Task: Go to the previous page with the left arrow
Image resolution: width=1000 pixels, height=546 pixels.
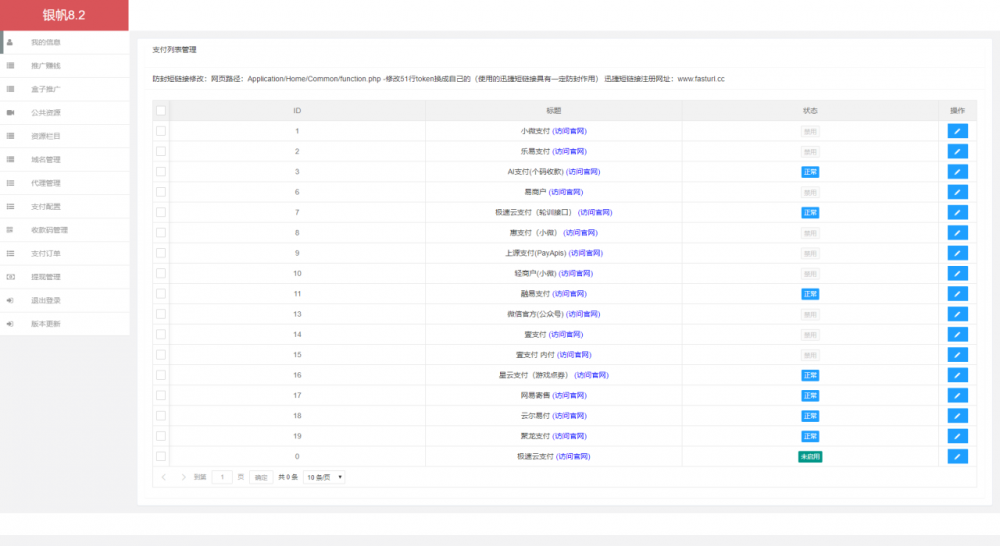Action: (164, 477)
